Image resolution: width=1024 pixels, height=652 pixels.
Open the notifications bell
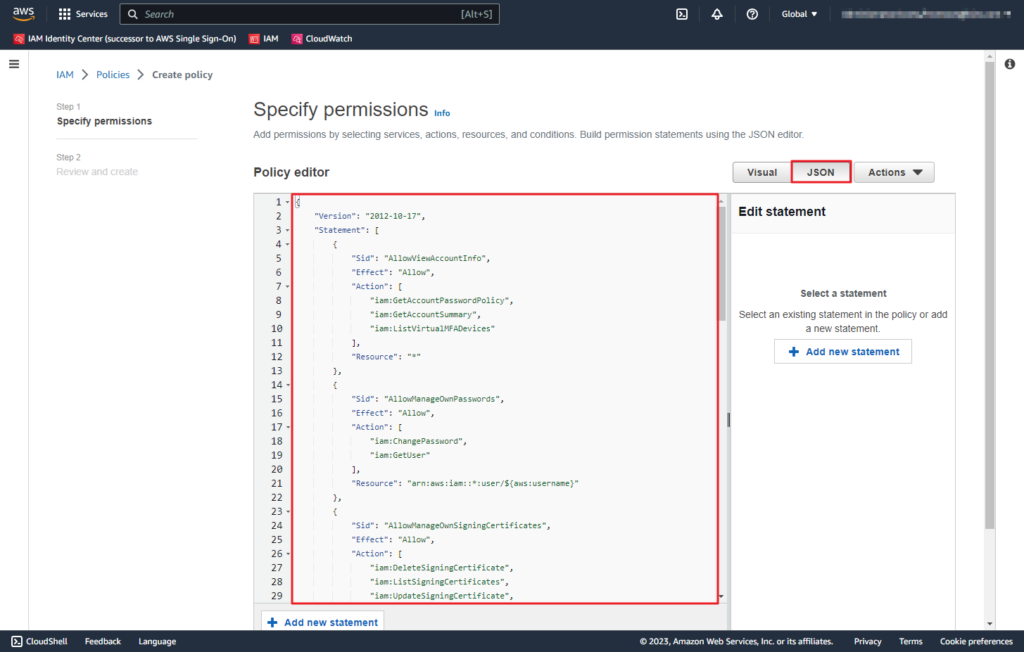717,14
